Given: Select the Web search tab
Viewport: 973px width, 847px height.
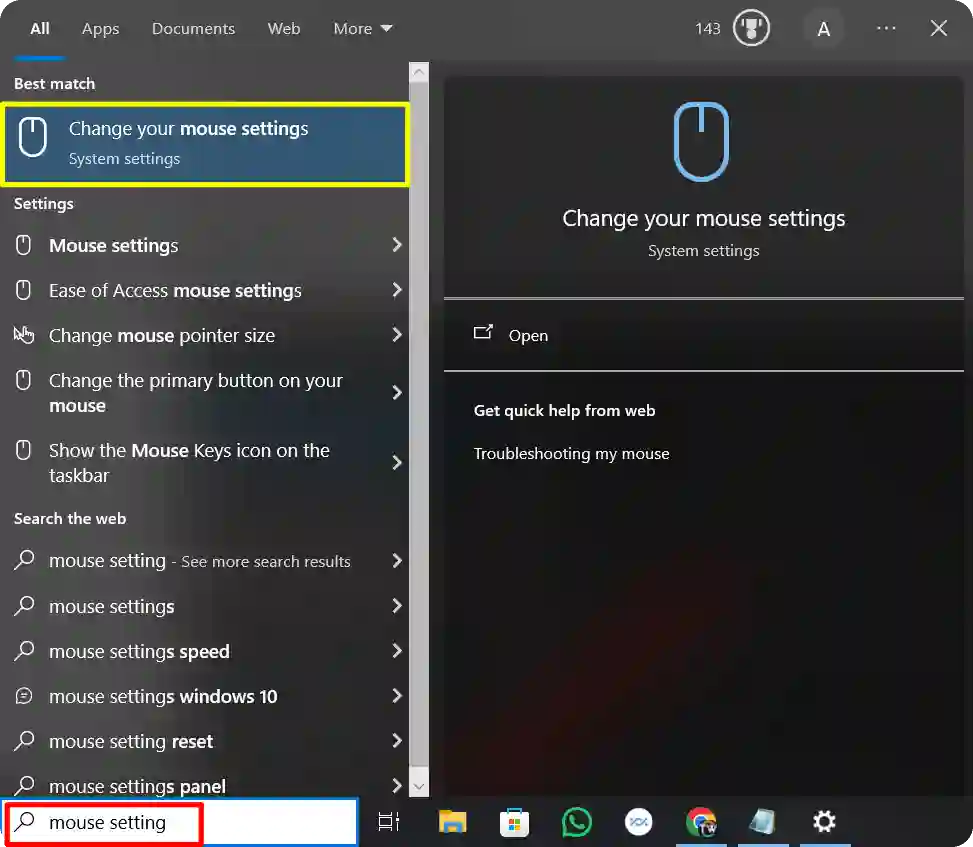Looking at the screenshot, I should pyautogui.click(x=283, y=28).
